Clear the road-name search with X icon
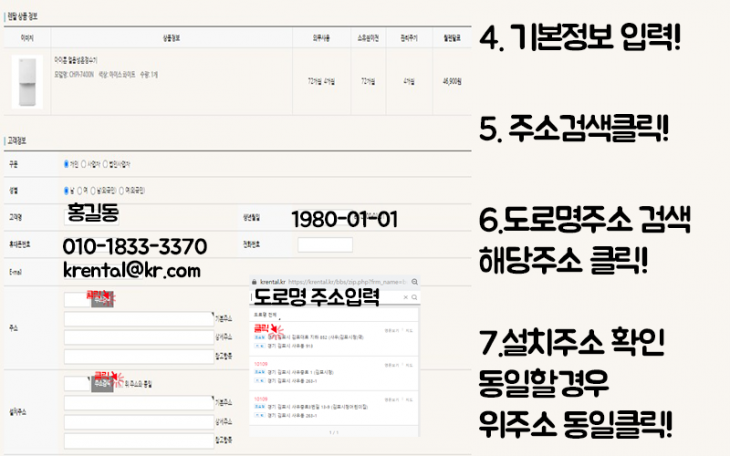Screen dimensions: 730x456 coord(406,297)
